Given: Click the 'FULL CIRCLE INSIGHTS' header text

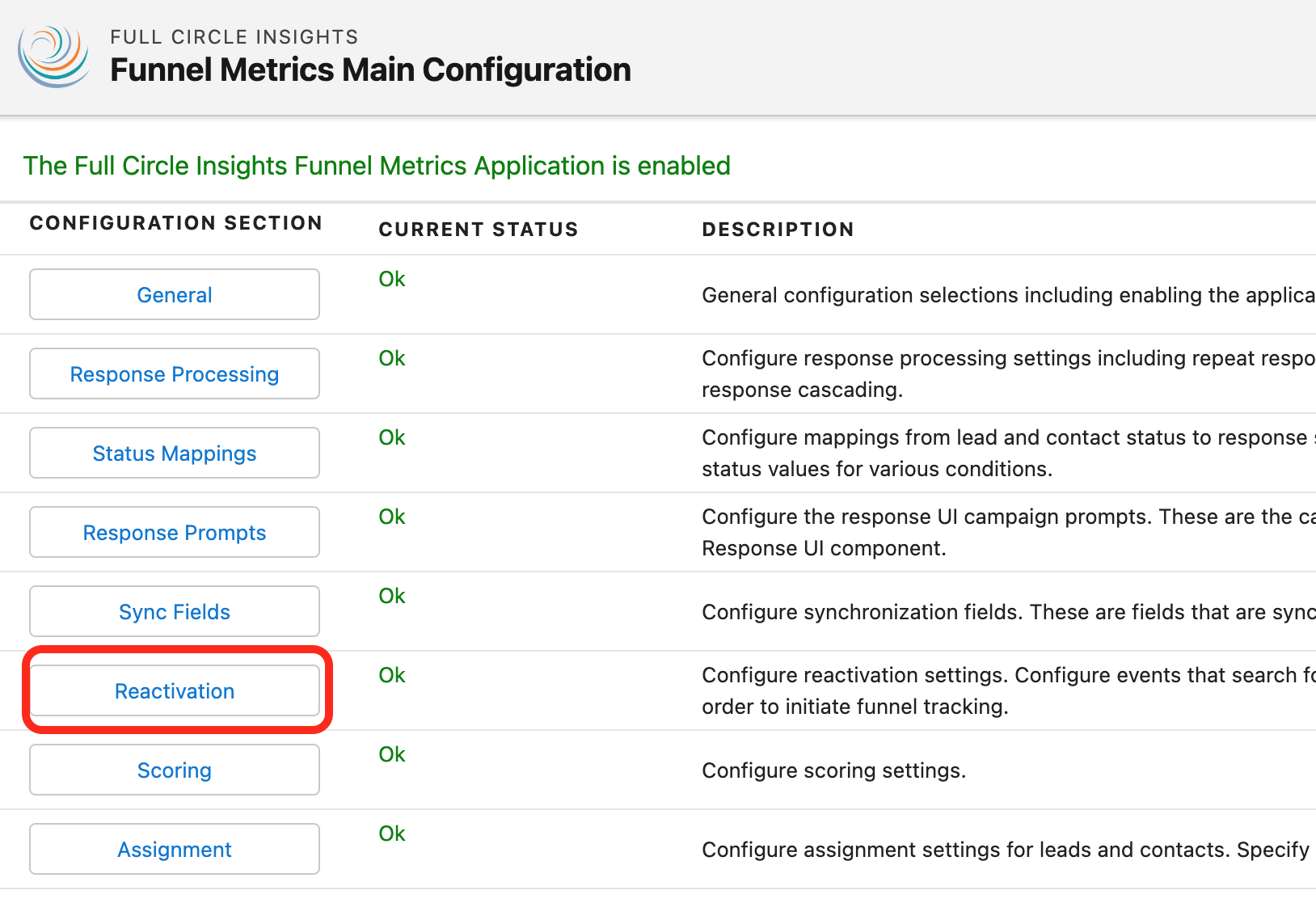Looking at the screenshot, I should click(234, 37).
